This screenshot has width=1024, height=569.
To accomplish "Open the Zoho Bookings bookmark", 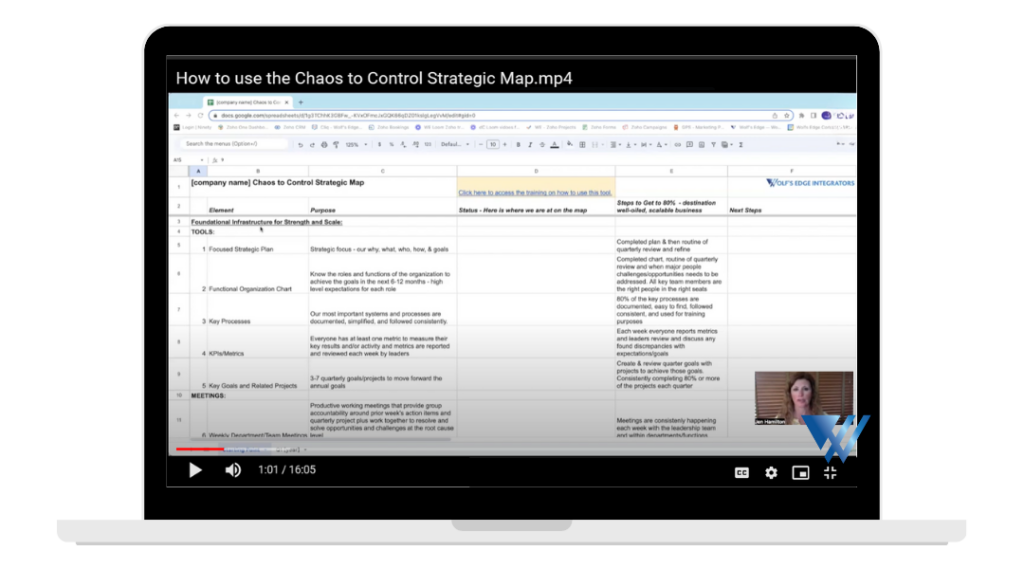I will [x=389, y=127].
